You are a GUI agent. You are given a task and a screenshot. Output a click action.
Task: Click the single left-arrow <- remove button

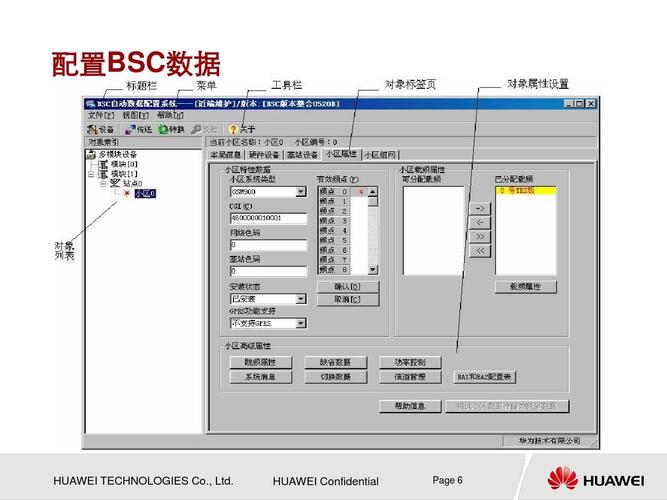[x=480, y=223]
